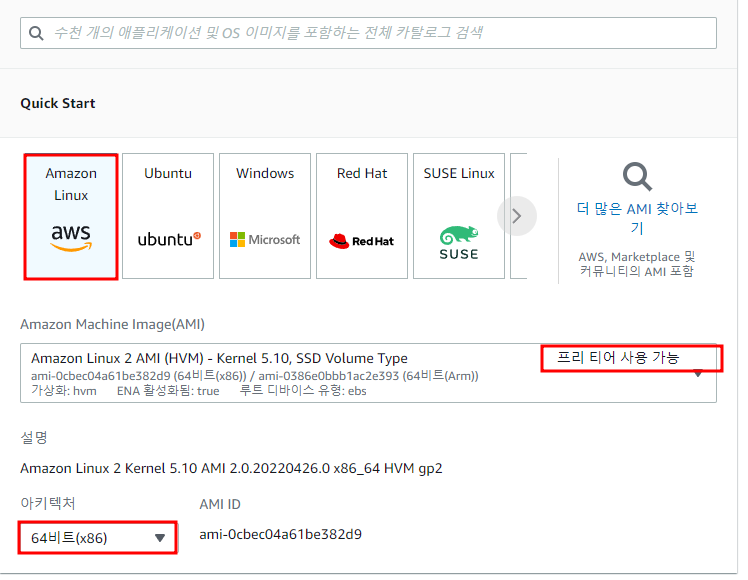Click the magnifier icon in search bar
Viewport: 748px width, 580px height.
click(x=36, y=33)
